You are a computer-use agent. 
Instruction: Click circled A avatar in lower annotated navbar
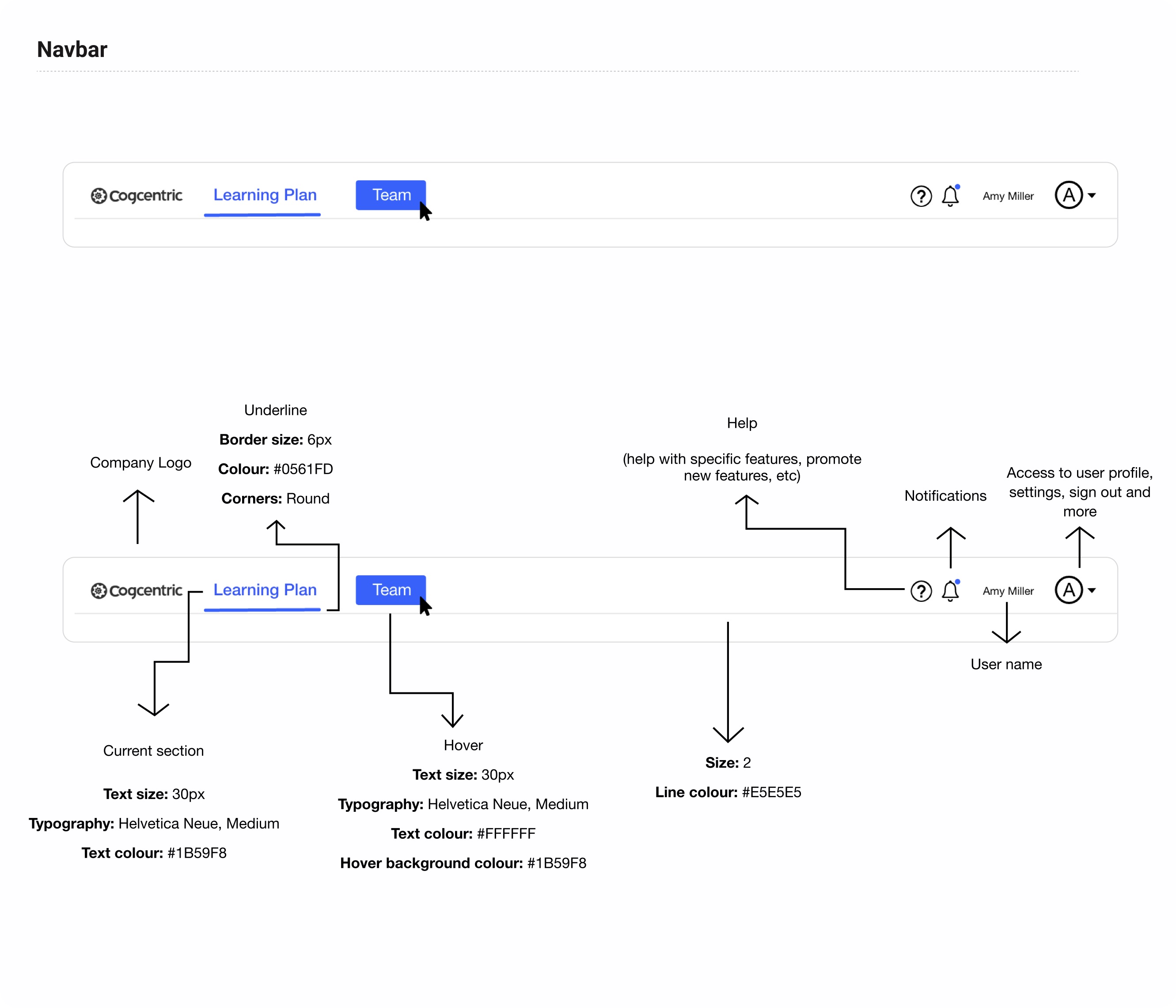click(1068, 590)
